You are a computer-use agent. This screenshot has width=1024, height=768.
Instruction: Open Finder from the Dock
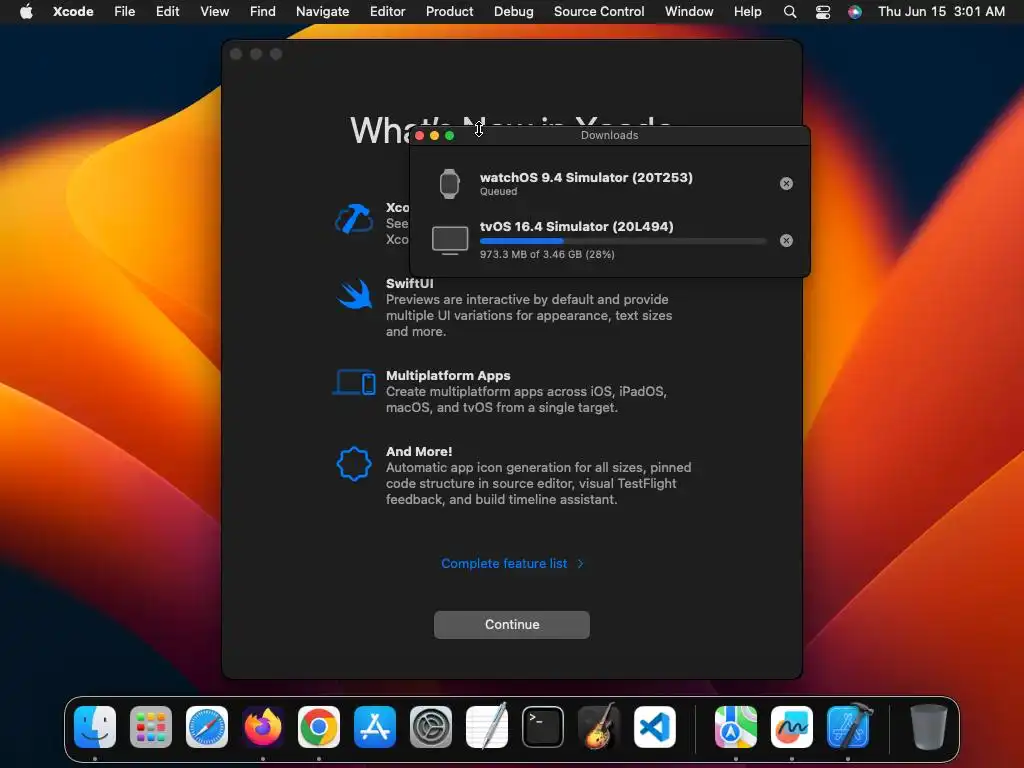95,727
